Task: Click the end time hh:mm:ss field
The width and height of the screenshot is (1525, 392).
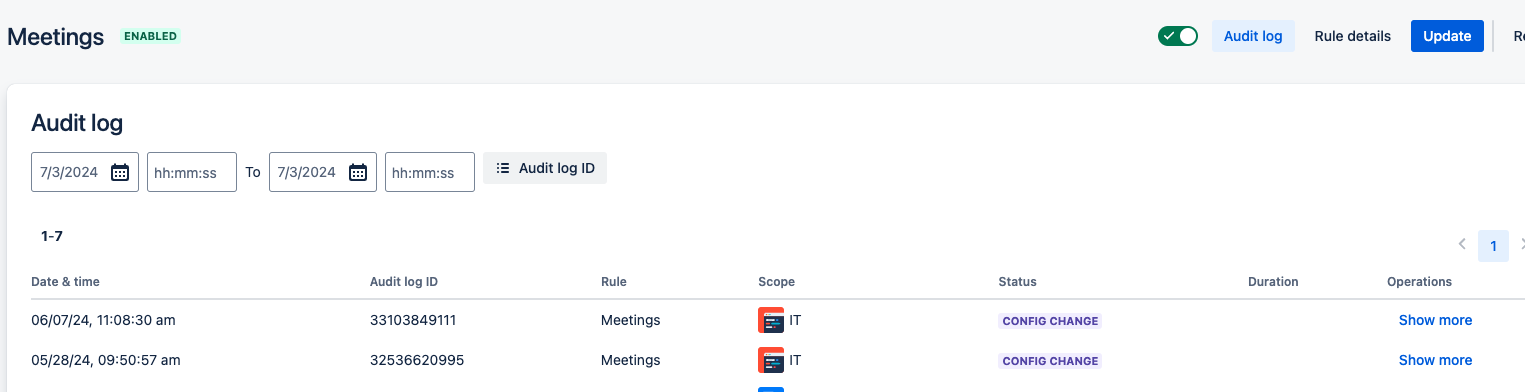Action: tap(430, 172)
